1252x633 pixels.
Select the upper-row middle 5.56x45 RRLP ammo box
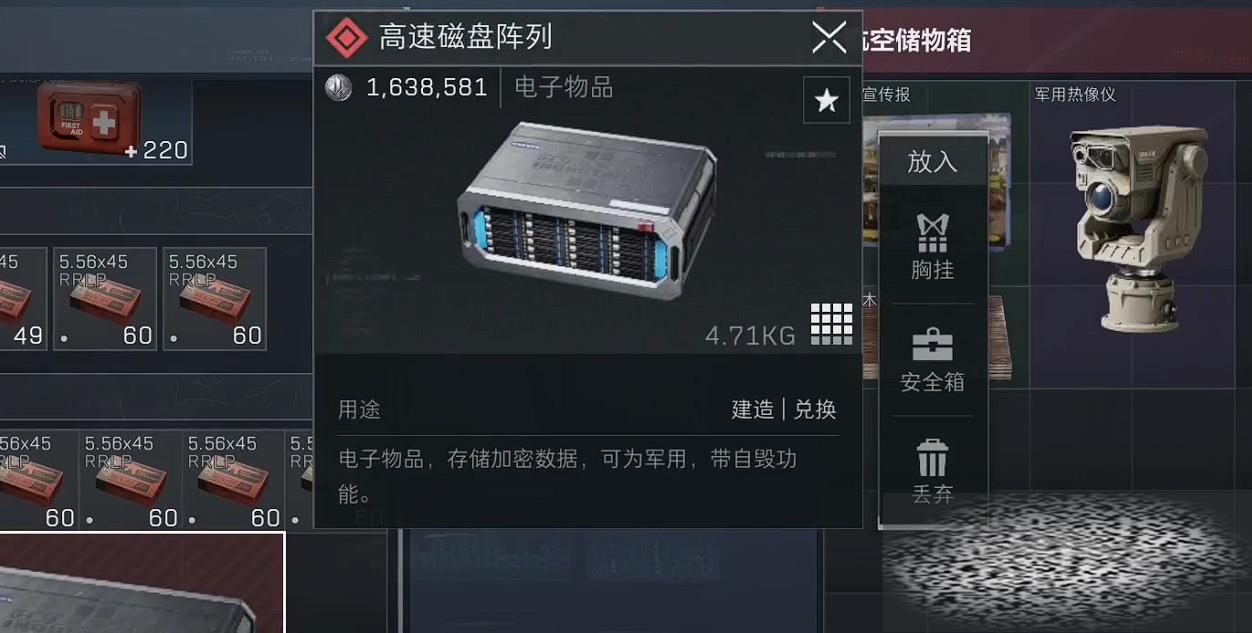click(x=105, y=298)
